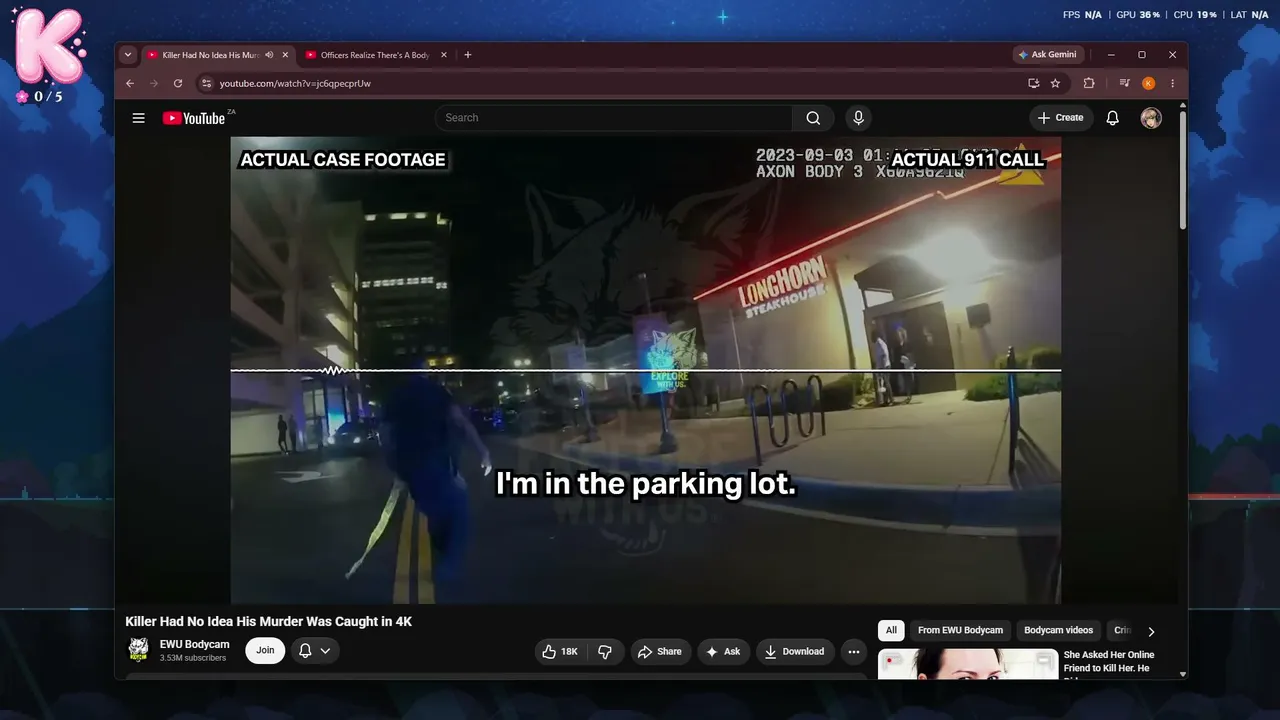Viewport: 1280px width, 720px height.
Task: Open Chrome three-dot menu
Action: coord(1172,84)
